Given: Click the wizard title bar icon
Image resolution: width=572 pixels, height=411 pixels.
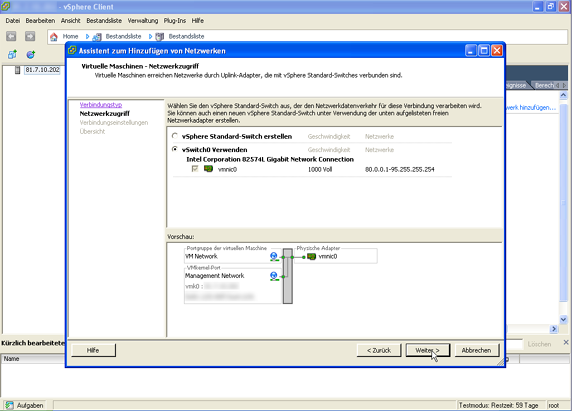Looking at the screenshot, I should coord(73,51).
